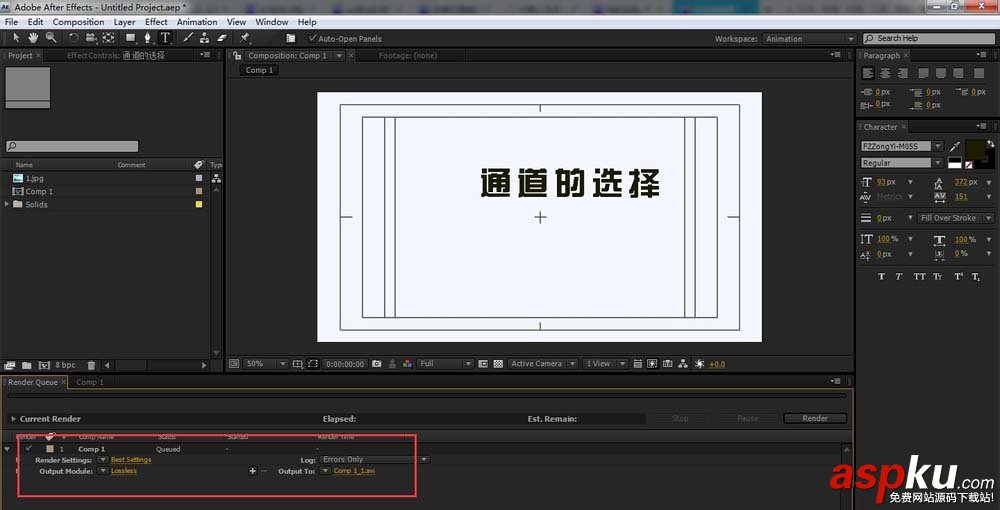This screenshot has height=510, width=1000.
Task: Open the 50% magnification dropdown
Action: pos(265,363)
